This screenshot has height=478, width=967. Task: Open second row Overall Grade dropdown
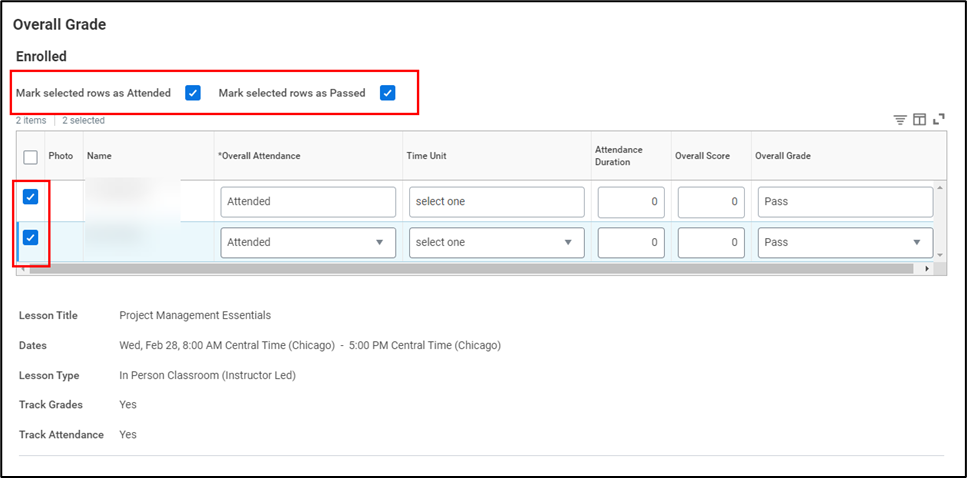tap(845, 242)
